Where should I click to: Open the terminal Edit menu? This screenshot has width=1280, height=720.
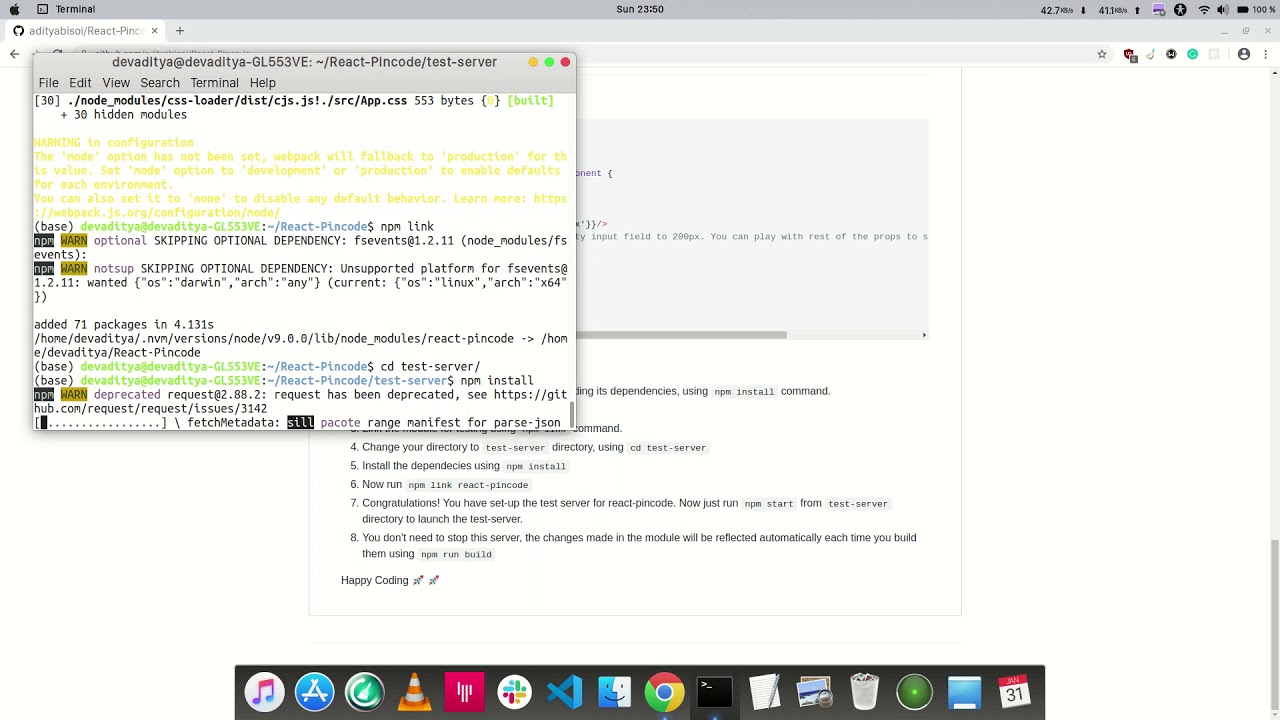point(80,83)
